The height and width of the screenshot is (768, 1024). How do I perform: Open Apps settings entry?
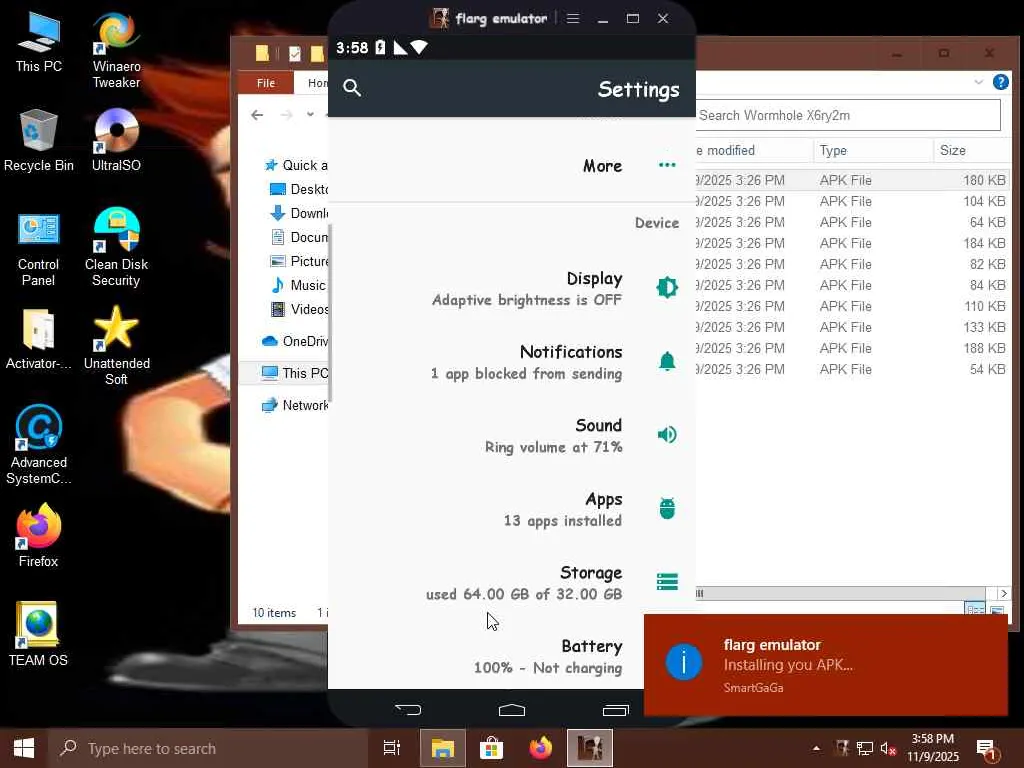click(x=511, y=509)
